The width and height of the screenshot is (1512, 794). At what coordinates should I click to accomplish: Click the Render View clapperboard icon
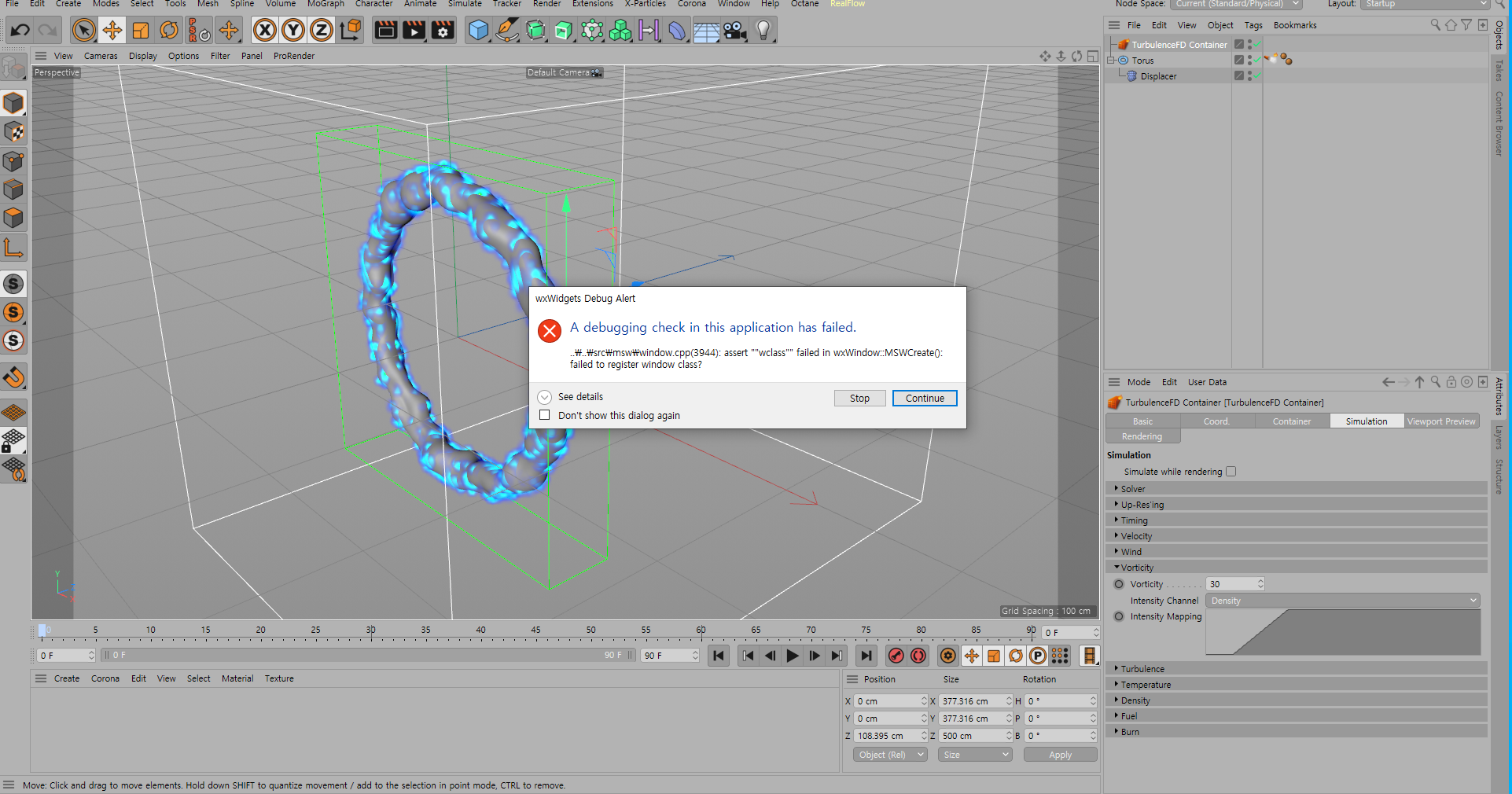point(385,31)
